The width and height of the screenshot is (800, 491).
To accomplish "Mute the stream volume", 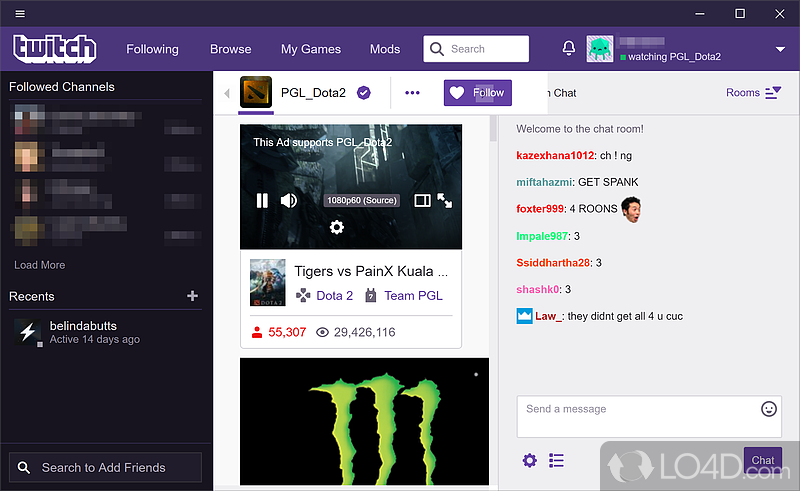I will pyautogui.click(x=289, y=201).
